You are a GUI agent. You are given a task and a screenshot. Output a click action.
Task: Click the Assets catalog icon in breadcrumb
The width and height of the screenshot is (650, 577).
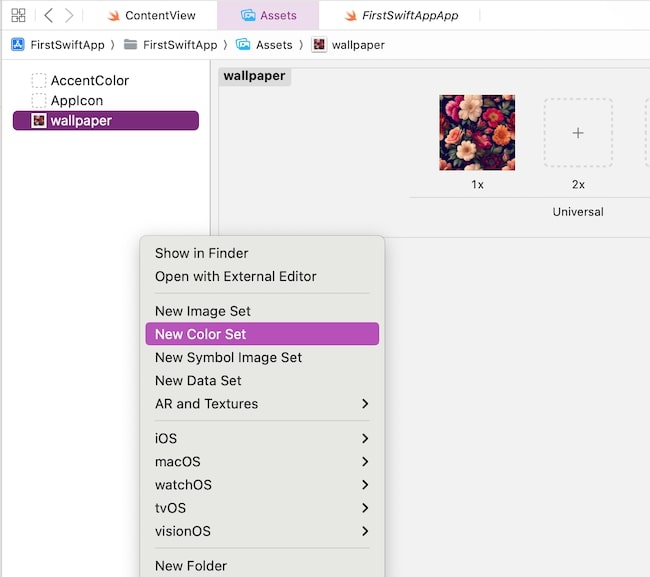(243, 45)
